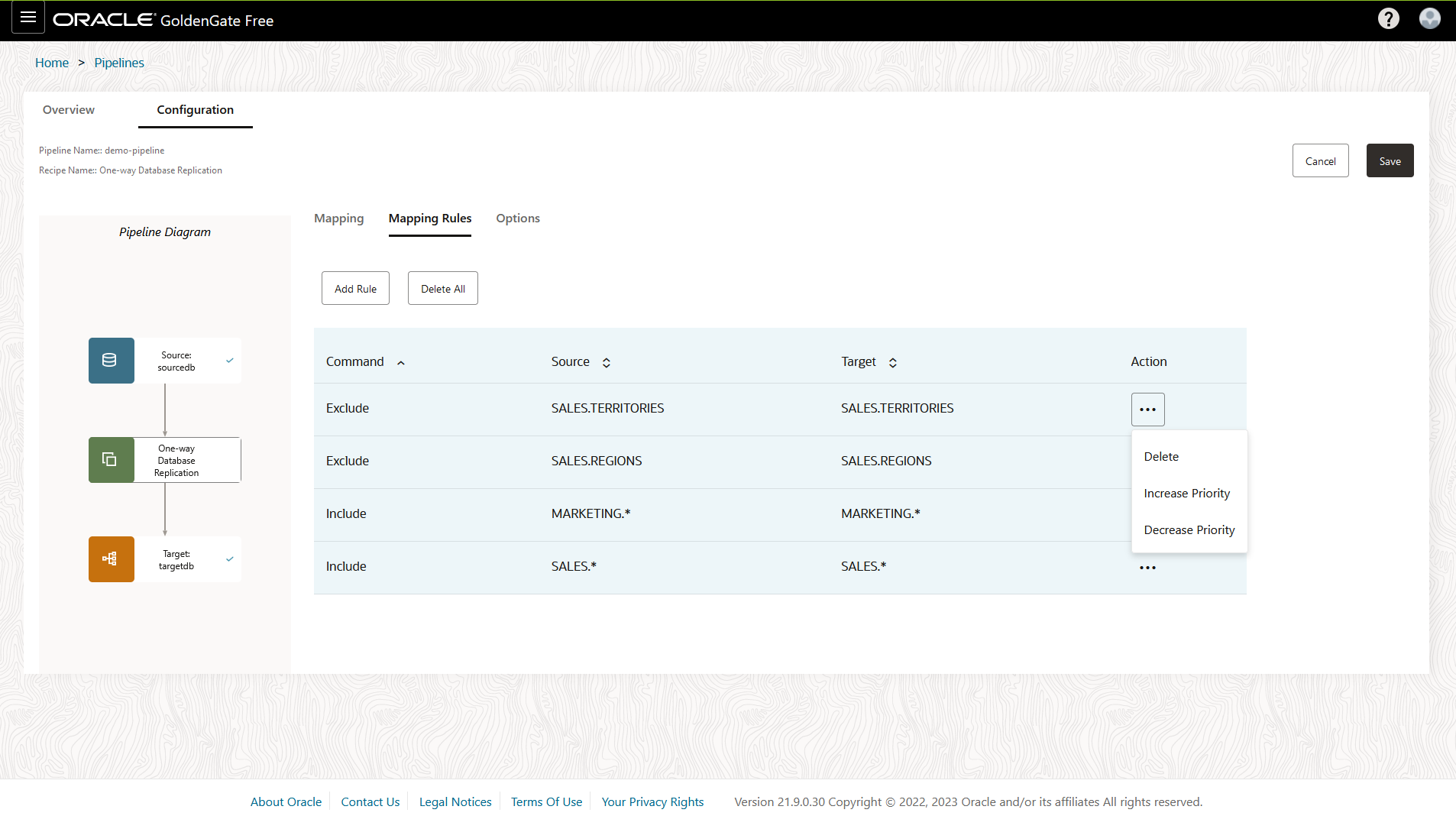Click target cell MARKETING.*
Image resolution: width=1456 pixels, height=816 pixels.
pos(880,513)
